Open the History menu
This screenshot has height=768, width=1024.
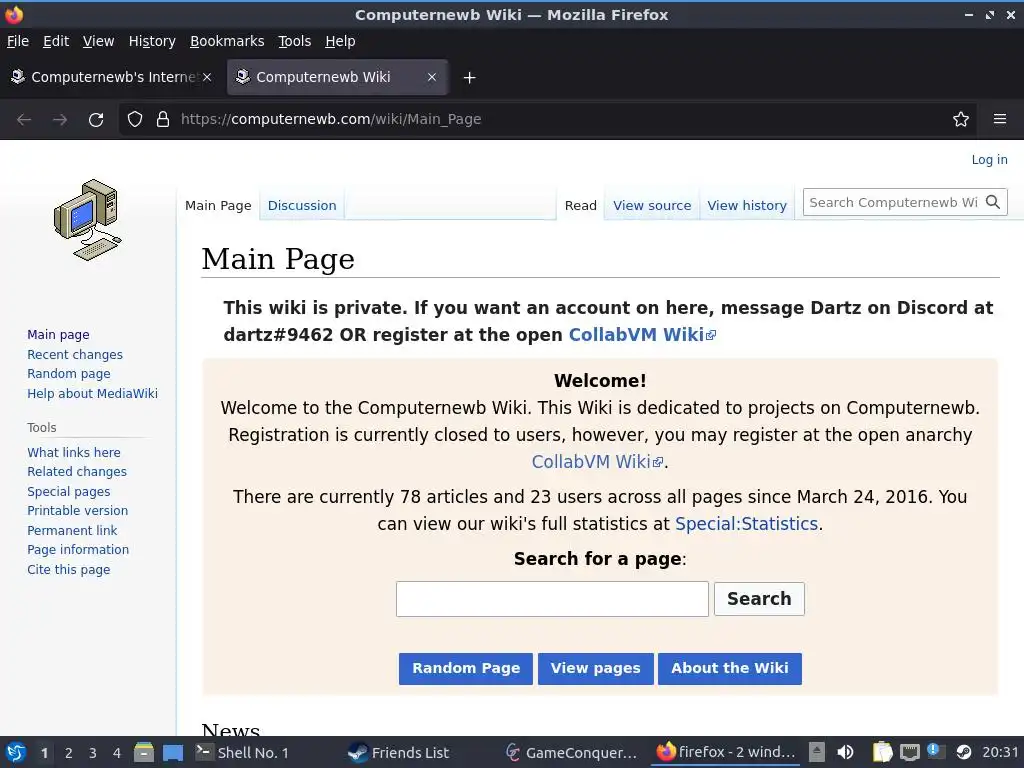tap(152, 41)
